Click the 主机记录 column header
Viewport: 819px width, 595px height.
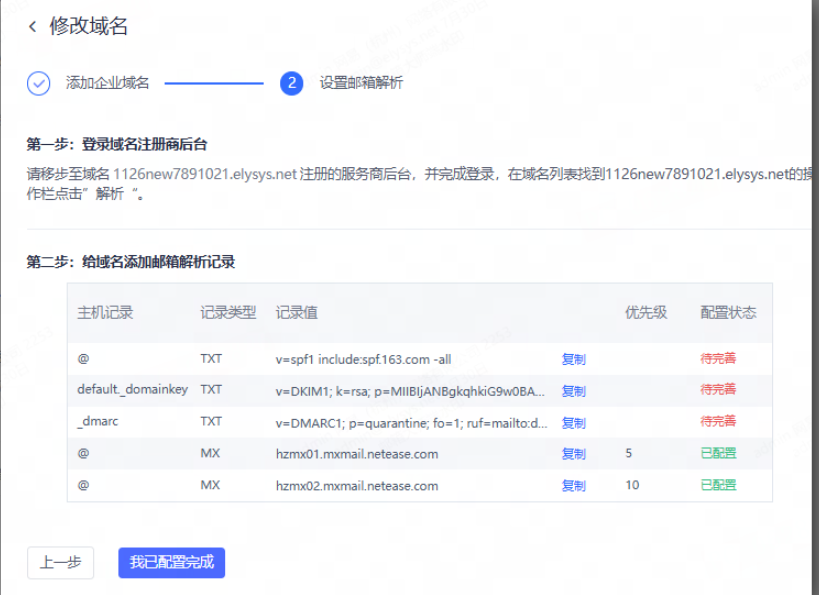click(106, 313)
